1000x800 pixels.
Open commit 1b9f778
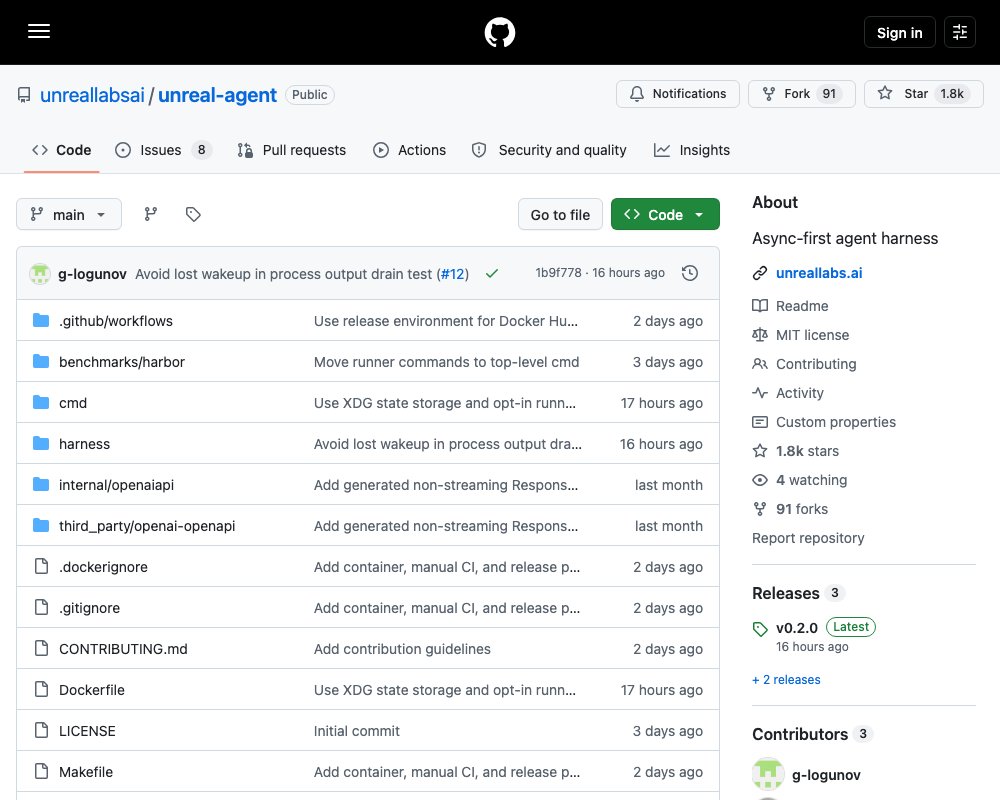coord(558,273)
